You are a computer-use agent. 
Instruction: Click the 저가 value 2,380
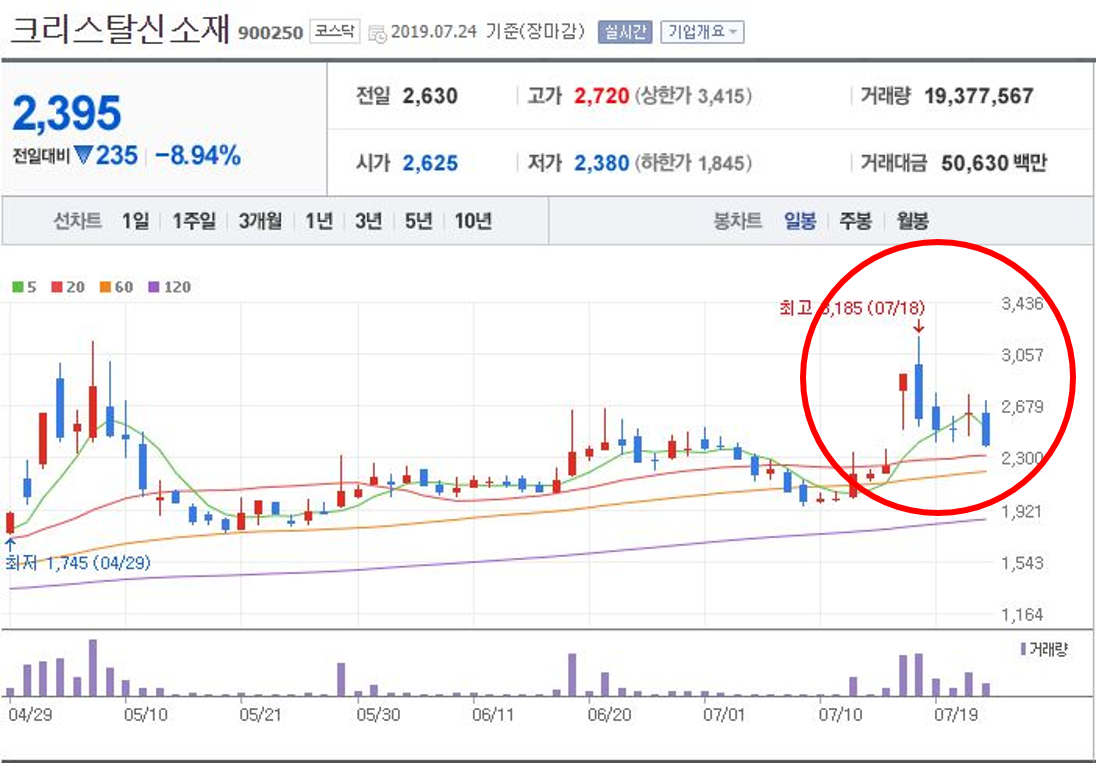point(601,164)
